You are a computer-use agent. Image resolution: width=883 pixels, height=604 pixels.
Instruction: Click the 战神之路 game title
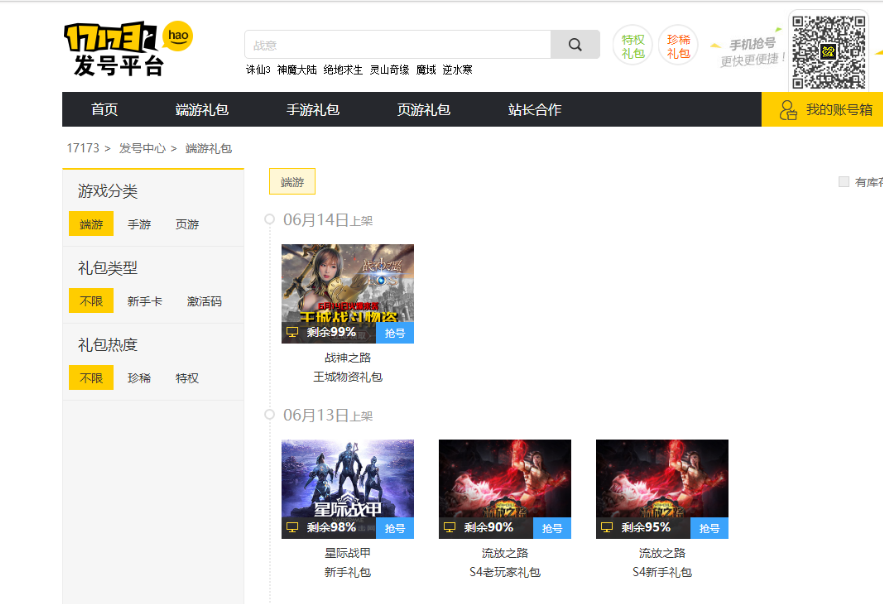347,357
